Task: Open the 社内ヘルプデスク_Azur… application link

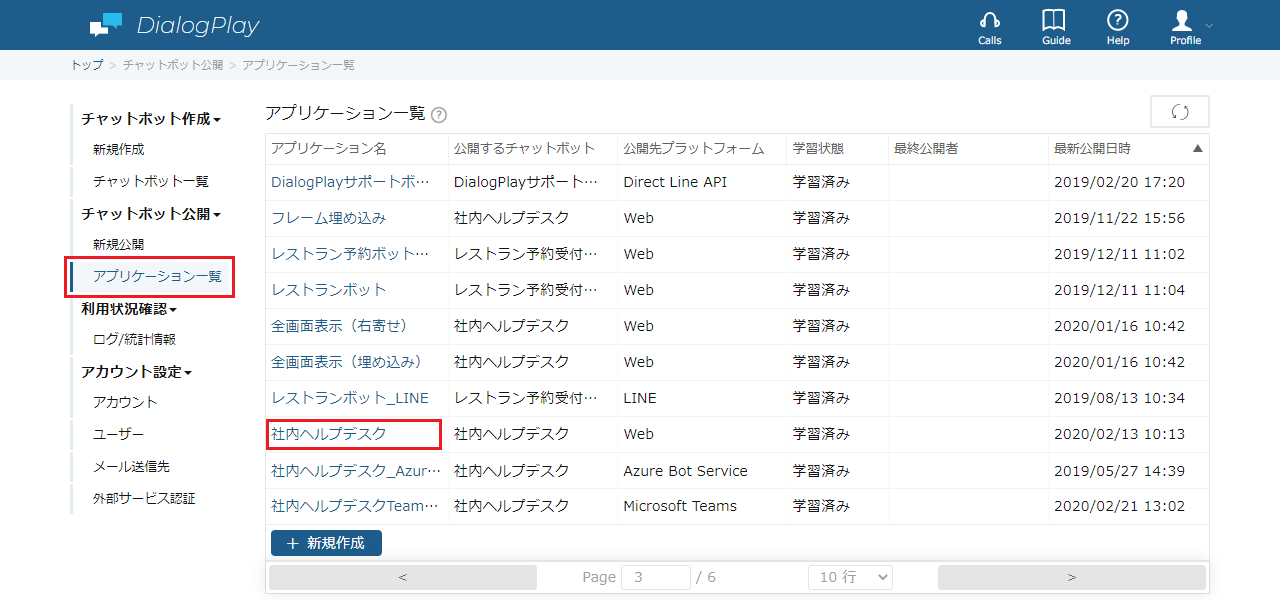Action: click(355, 470)
